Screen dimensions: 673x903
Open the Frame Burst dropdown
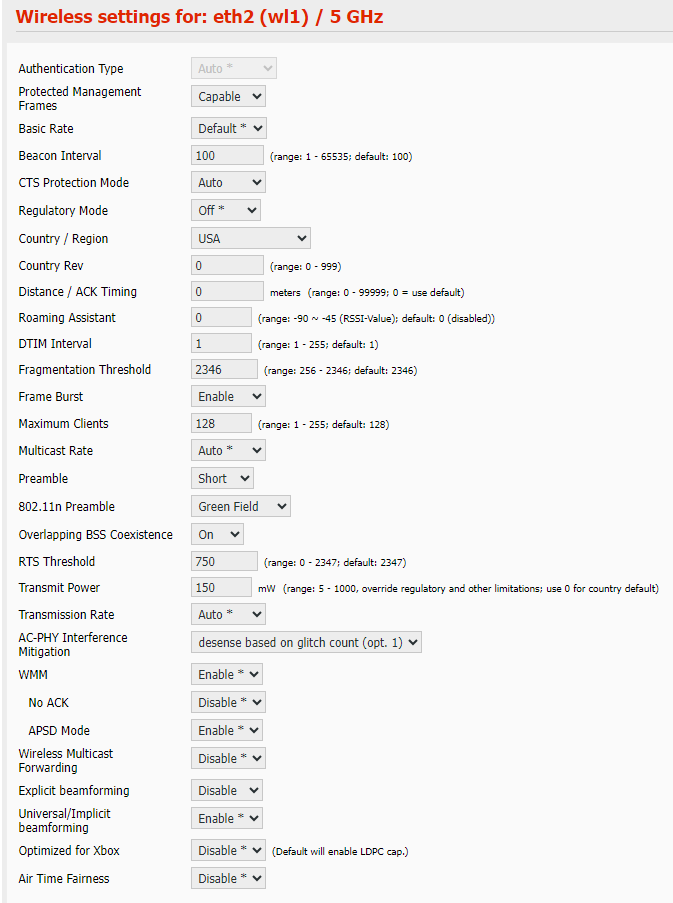228,397
